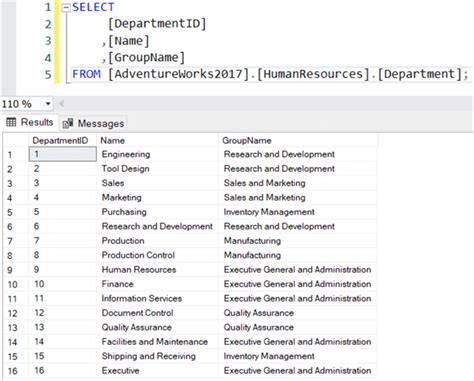
Task: Click the GroupName column header
Action: [x=298, y=140]
